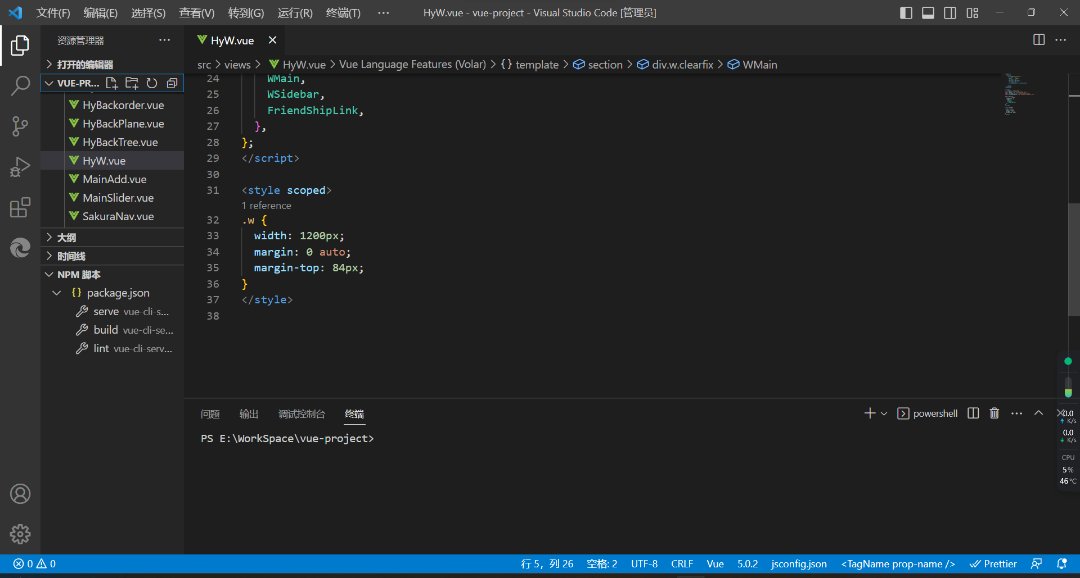This screenshot has height=578, width=1080.
Task: Open the Source Control view
Action: [20, 126]
